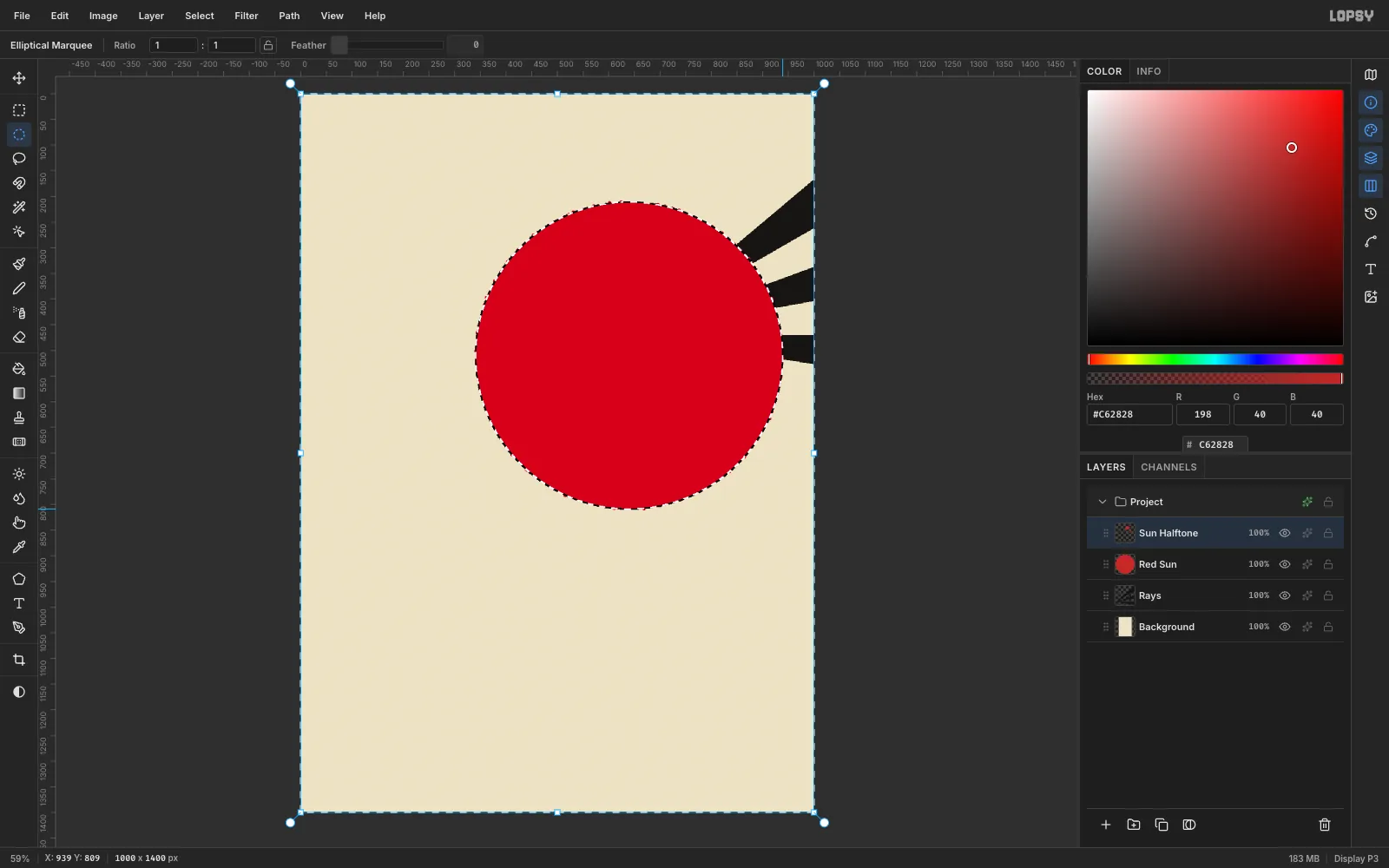Select the Eyedropper tool

tap(19, 547)
